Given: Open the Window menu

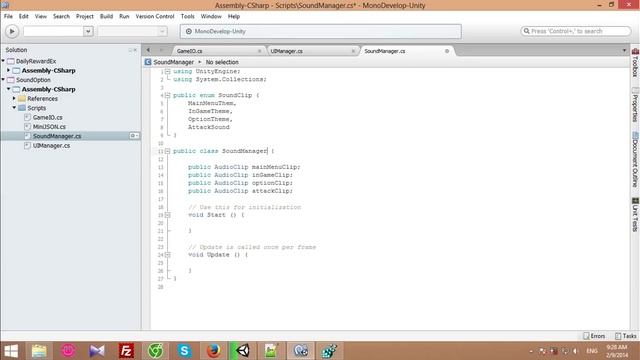Looking at the screenshot, I should tap(211, 16).
